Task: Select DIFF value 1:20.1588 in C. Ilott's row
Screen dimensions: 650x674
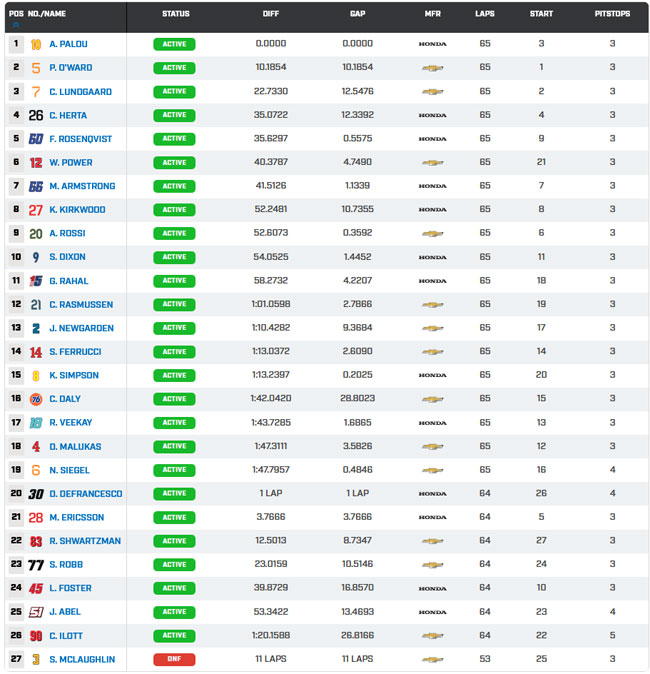Action: tap(271, 635)
